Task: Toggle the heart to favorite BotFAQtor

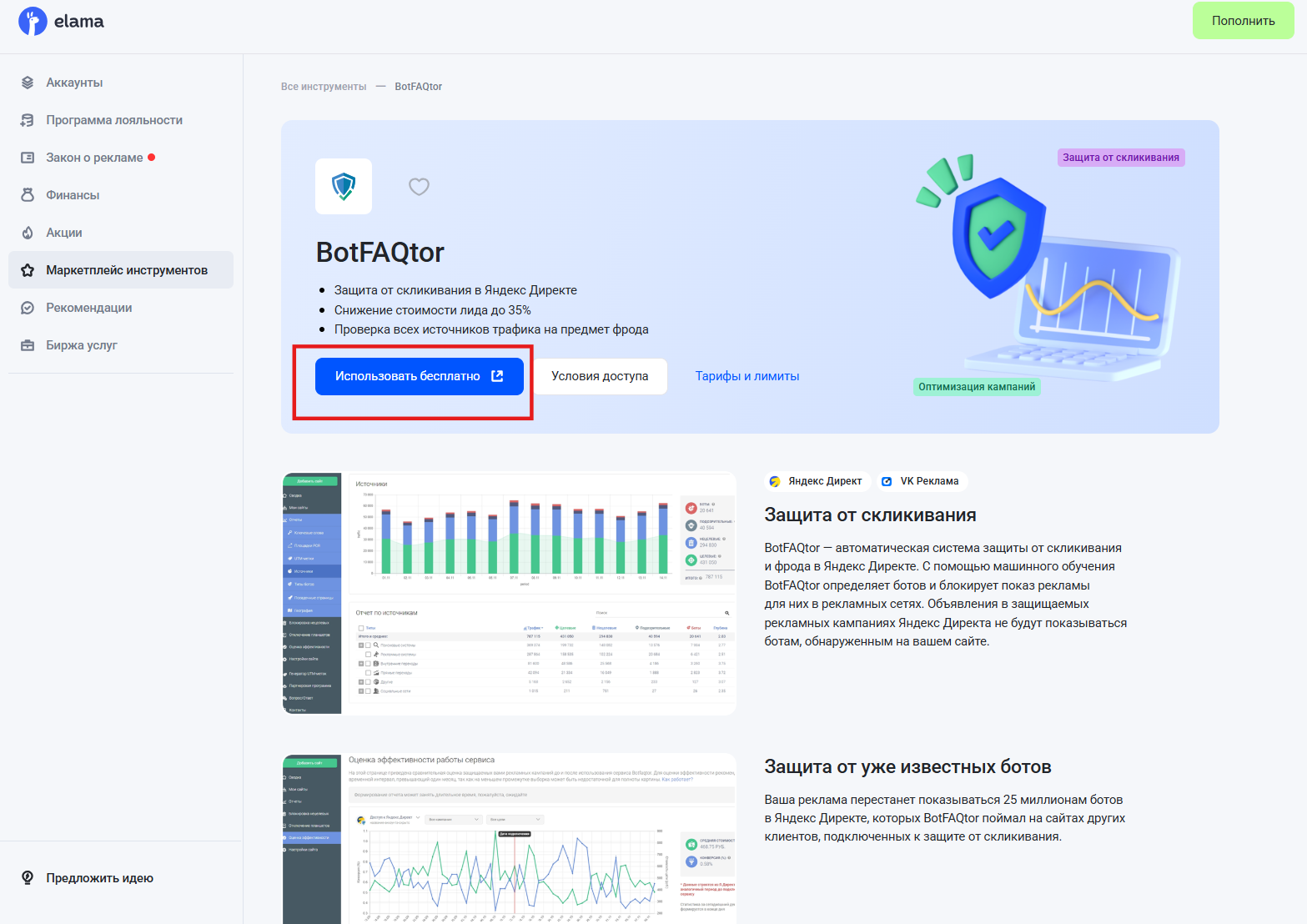Action: click(x=419, y=186)
